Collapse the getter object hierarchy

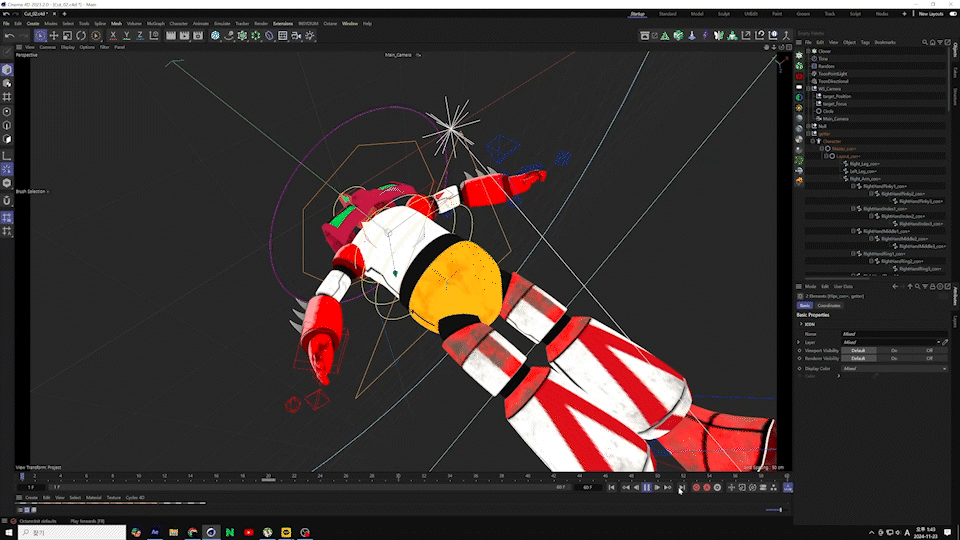coord(808,133)
